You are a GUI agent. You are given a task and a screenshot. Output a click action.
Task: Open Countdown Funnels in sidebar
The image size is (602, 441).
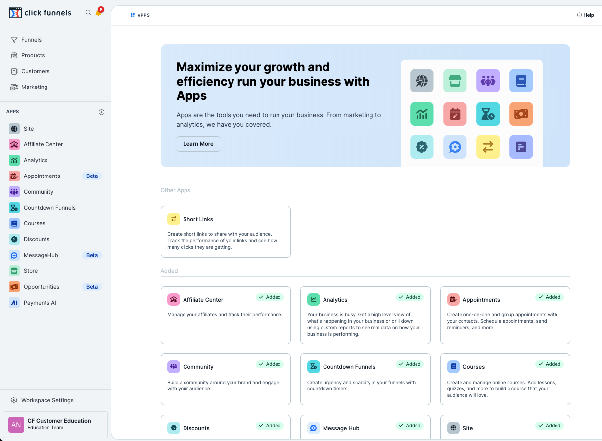tap(42, 208)
